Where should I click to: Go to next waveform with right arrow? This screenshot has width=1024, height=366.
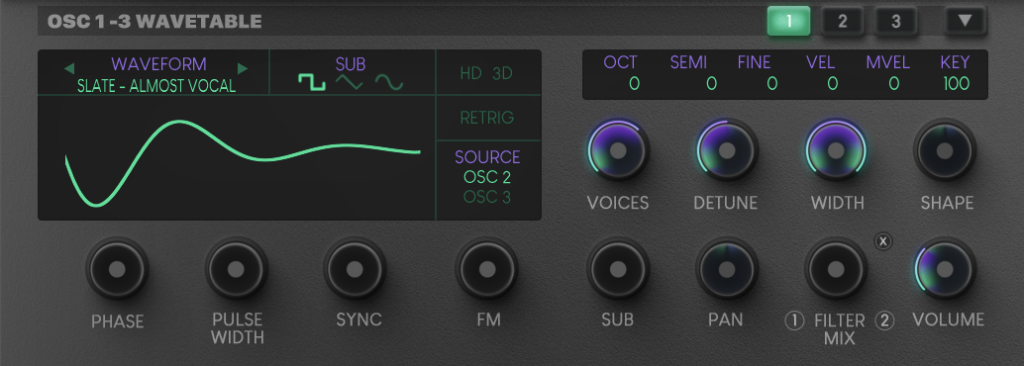(x=243, y=68)
